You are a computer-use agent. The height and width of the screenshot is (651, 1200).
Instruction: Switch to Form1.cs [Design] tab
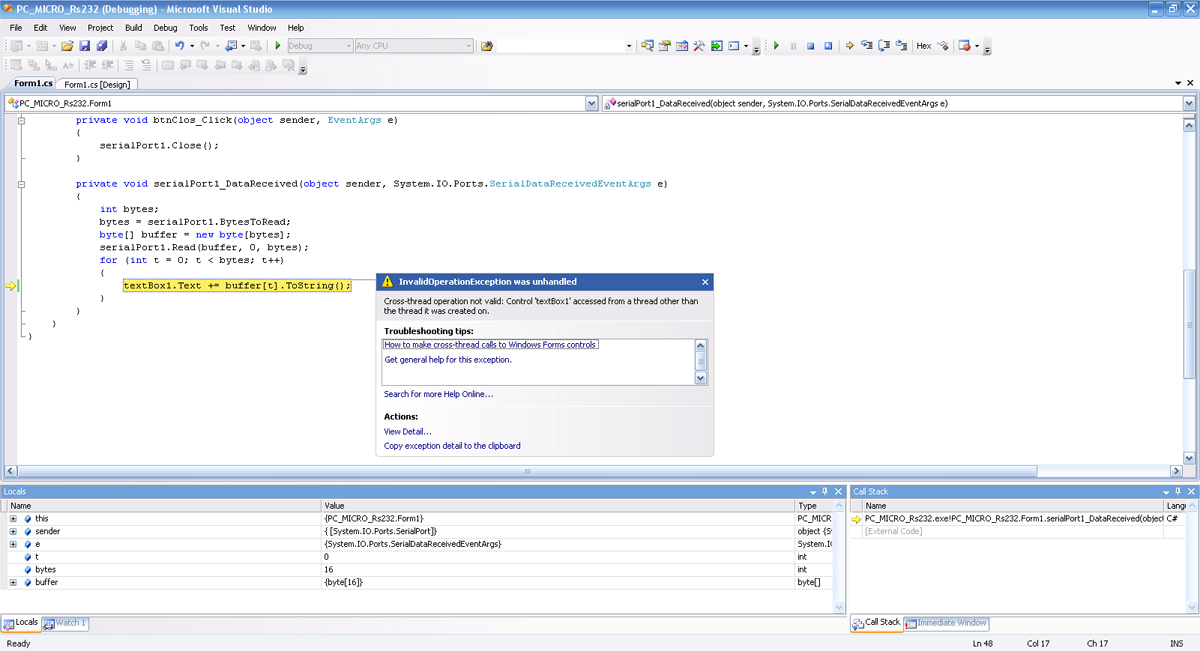tap(97, 85)
